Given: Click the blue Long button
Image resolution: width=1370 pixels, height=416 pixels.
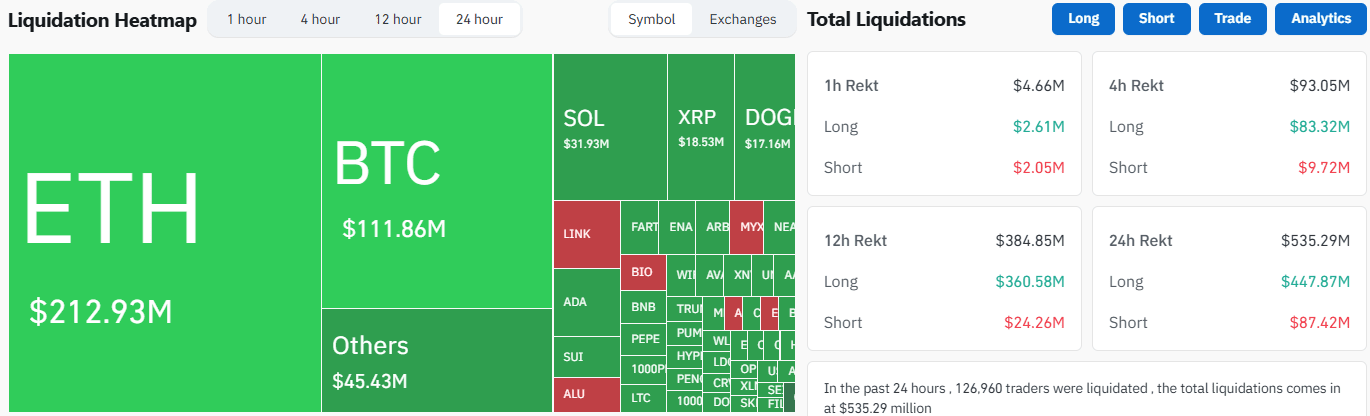Looking at the screenshot, I should coord(1083,19).
